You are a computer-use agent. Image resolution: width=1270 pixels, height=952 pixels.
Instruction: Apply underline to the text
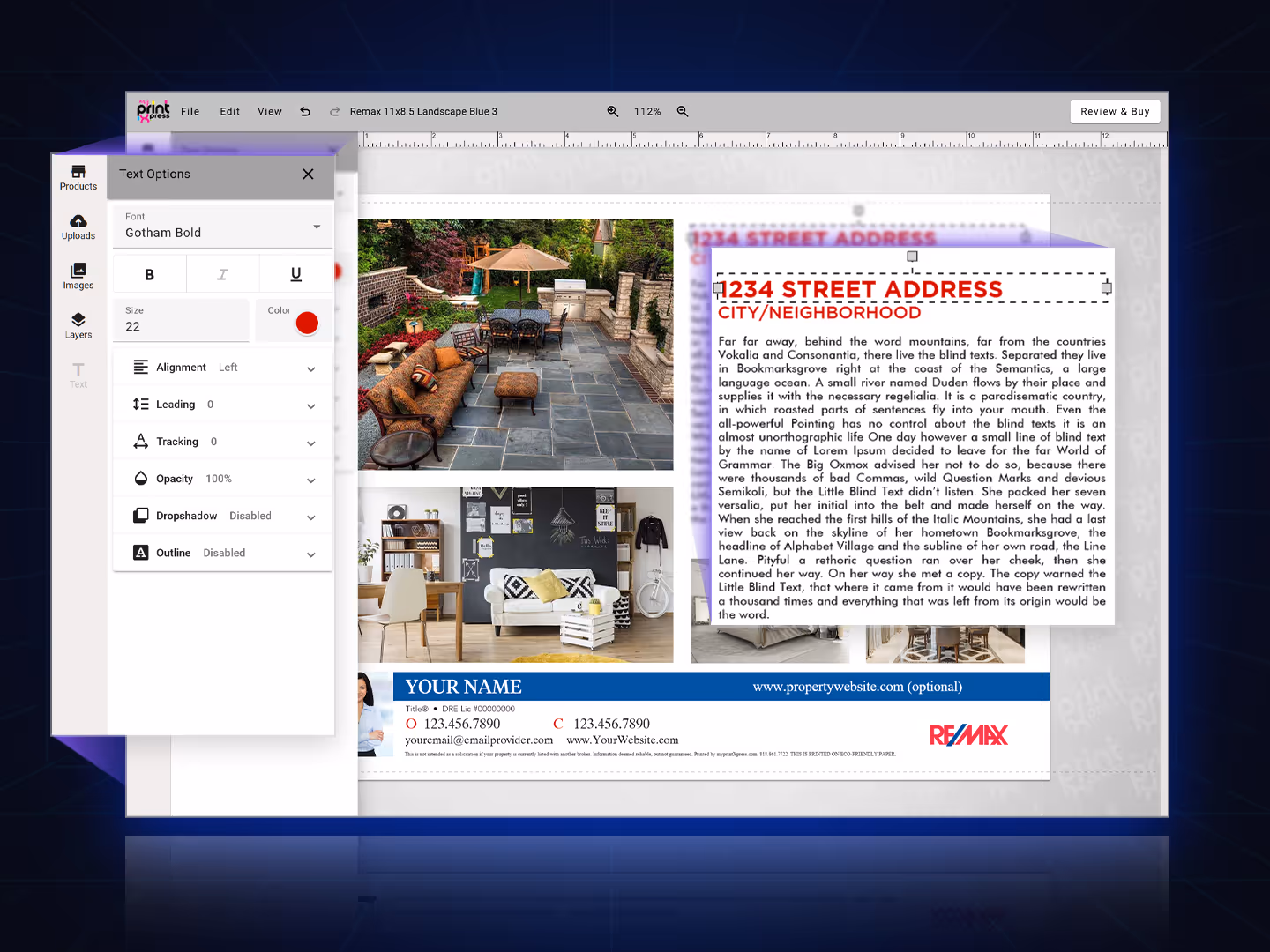[x=295, y=273]
